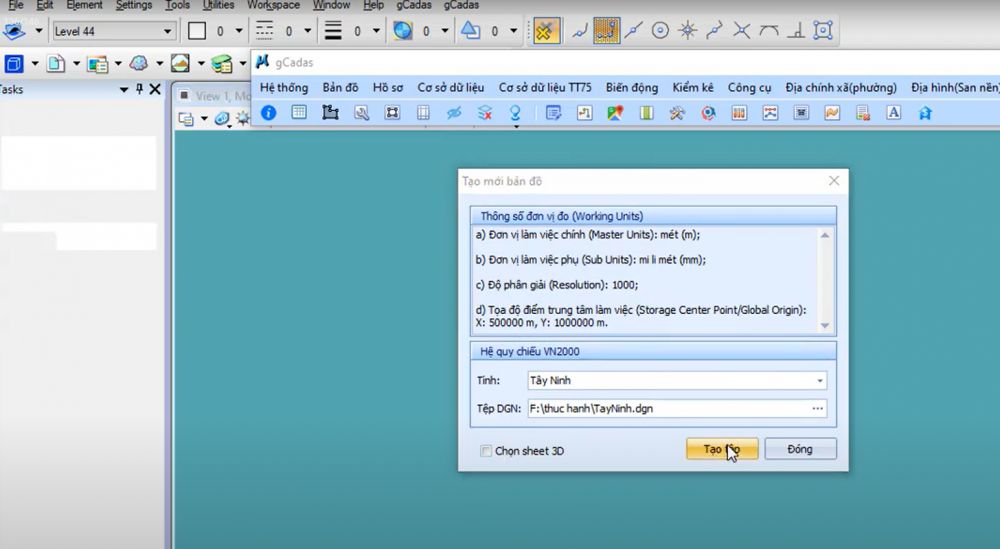Click the active color white swatch
The height and width of the screenshot is (549, 1000).
[x=197, y=31]
